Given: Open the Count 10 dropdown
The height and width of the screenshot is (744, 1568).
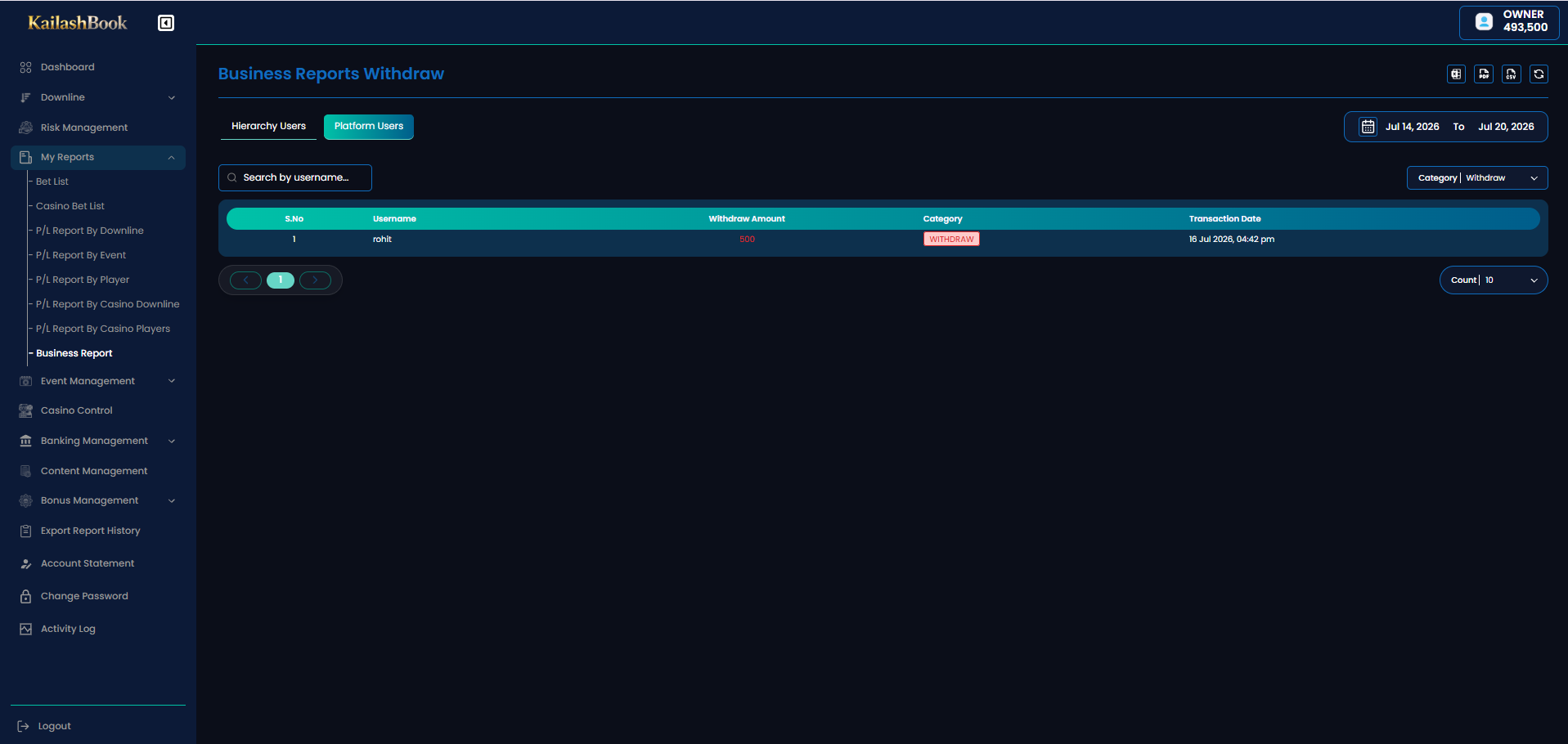Looking at the screenshot, I should click(x=1494, y=280).
